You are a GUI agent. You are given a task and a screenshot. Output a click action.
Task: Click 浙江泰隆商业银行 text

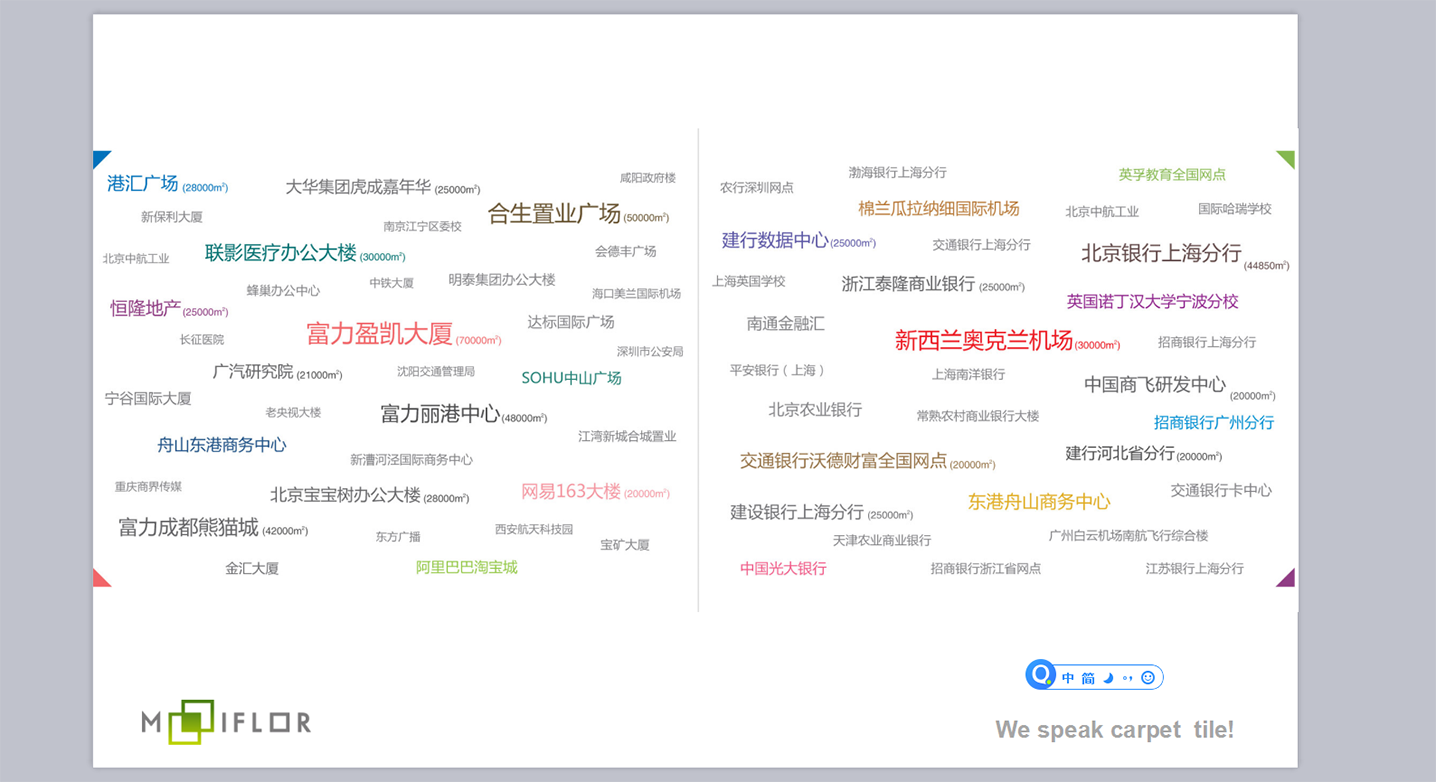[908, 284]
